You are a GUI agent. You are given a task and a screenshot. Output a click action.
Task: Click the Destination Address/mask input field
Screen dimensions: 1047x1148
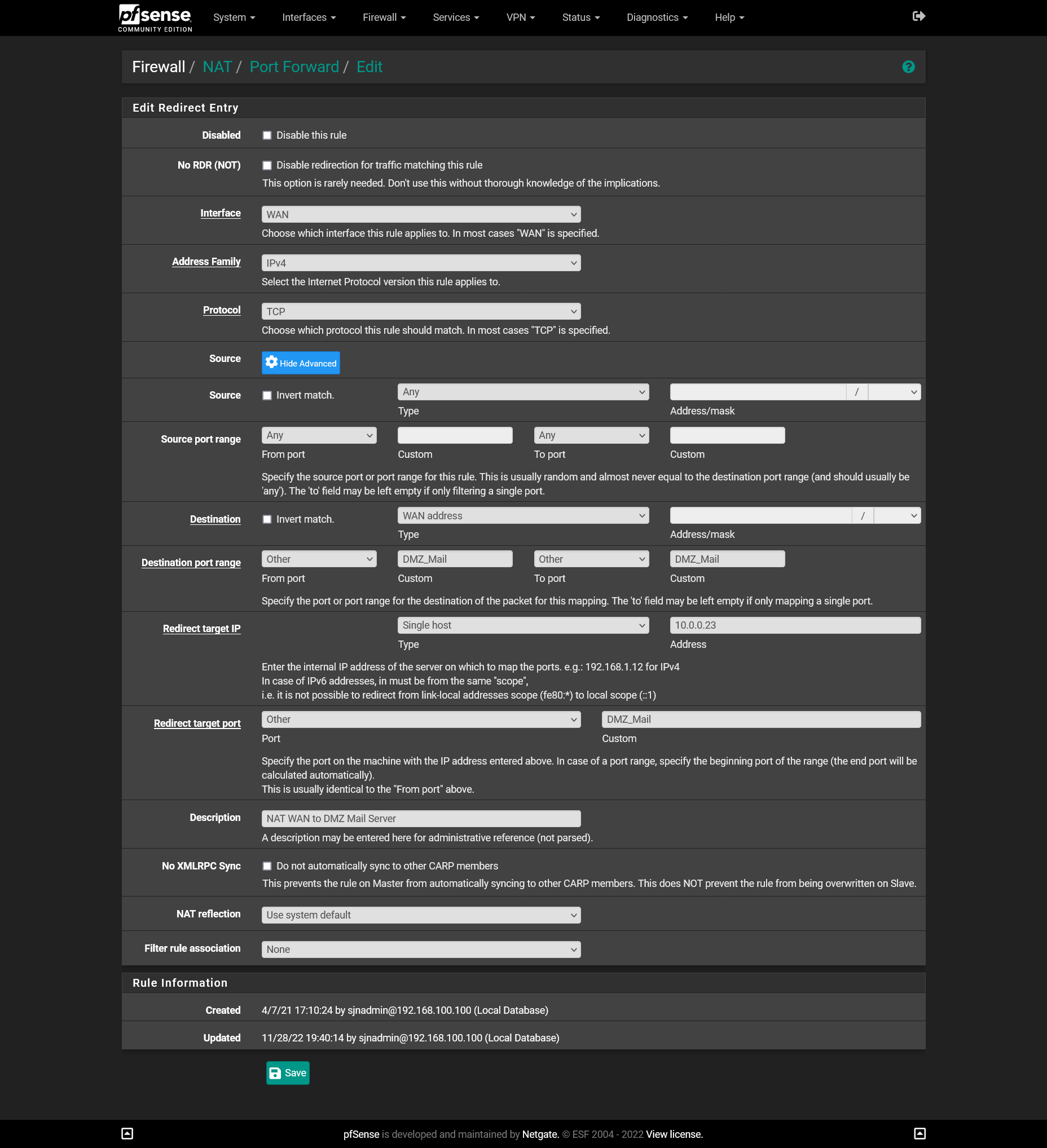760,516
